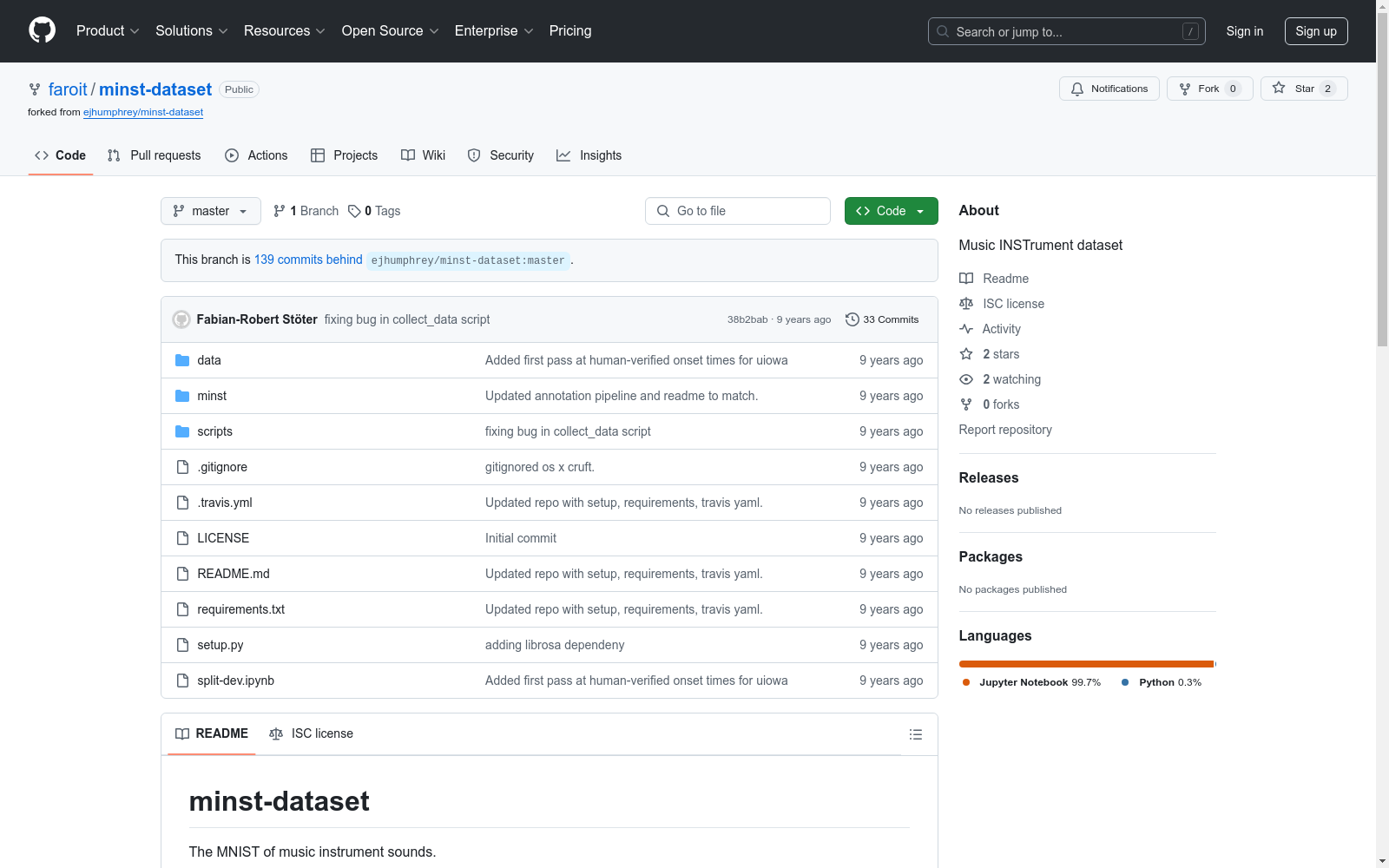Expand the Solutions menu
This screenshot has height=868, width=1389.
(x=192, y=31)
